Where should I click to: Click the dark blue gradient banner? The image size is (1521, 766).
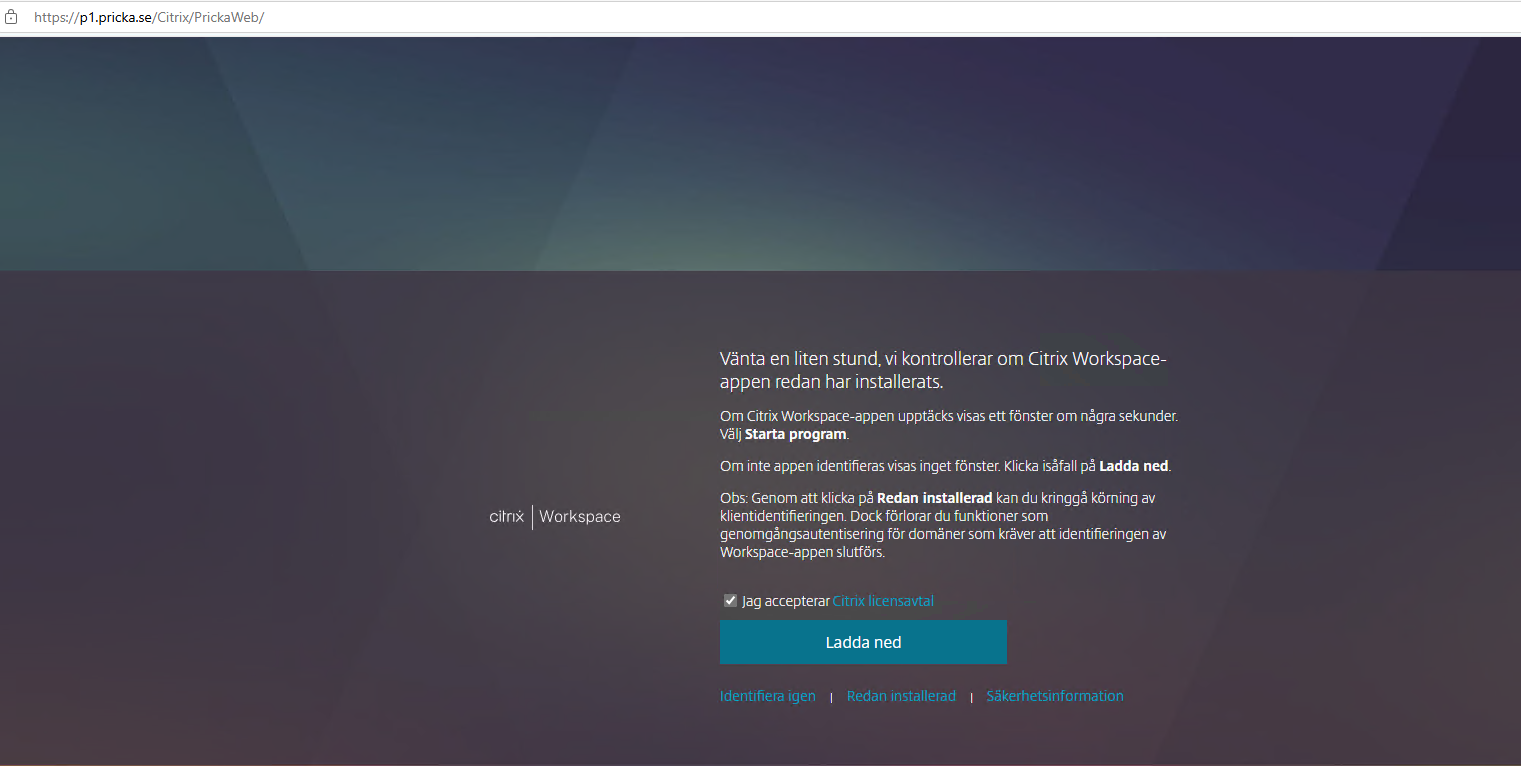pos(760,150)
